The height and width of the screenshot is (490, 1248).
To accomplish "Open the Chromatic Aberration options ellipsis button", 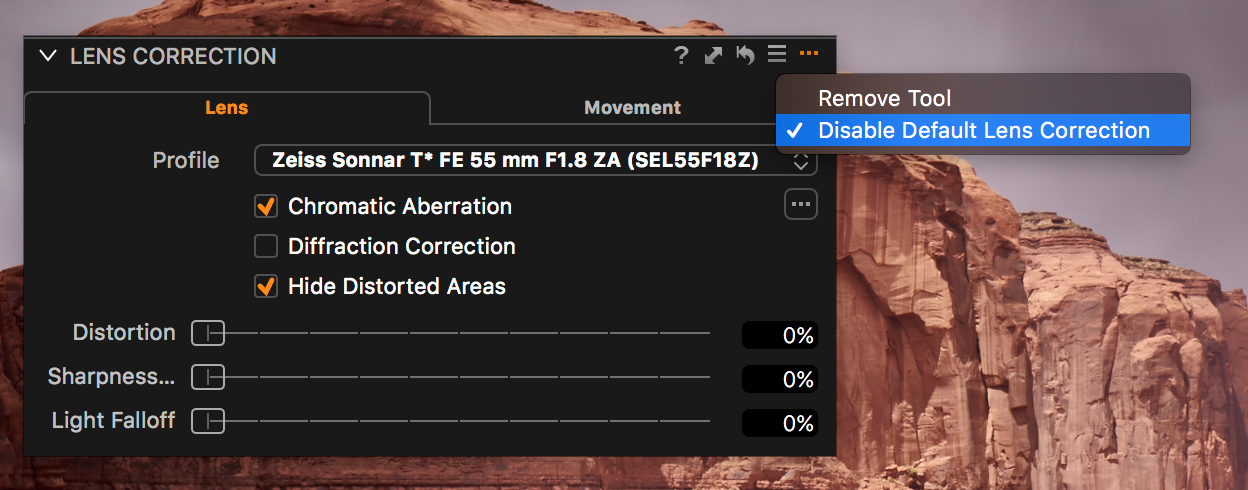I will coord(800,204).
